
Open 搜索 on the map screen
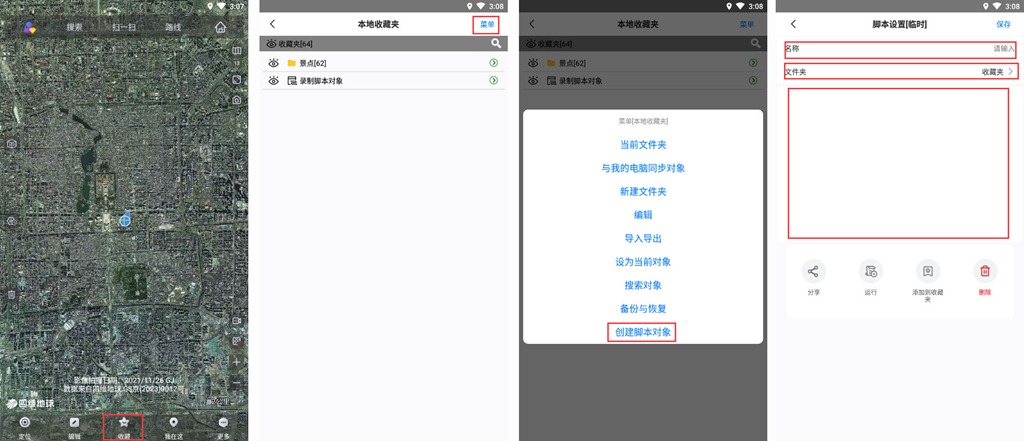point(74,27)
